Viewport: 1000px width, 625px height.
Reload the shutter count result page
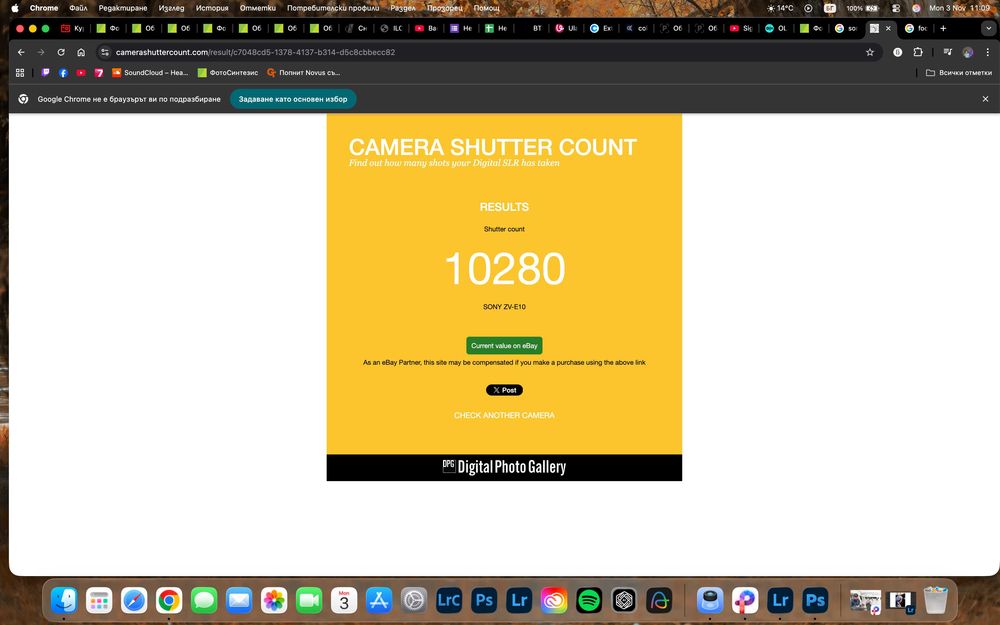coord(61,52)
